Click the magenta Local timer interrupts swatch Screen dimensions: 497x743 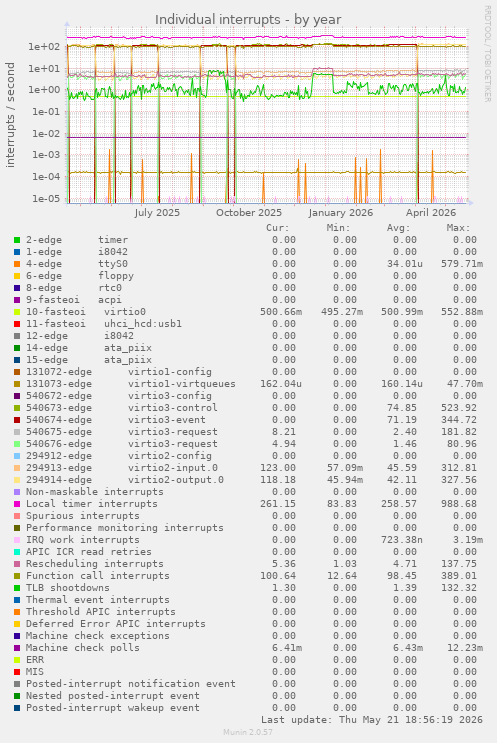pos(17,504)
